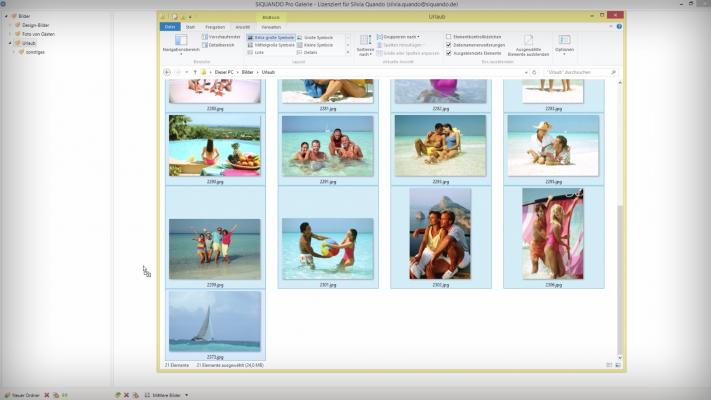Select the sailboat thumbnail 2273.jpg
Image resolution: width=711 pixels, height=400 pixels.
[215, 321]
